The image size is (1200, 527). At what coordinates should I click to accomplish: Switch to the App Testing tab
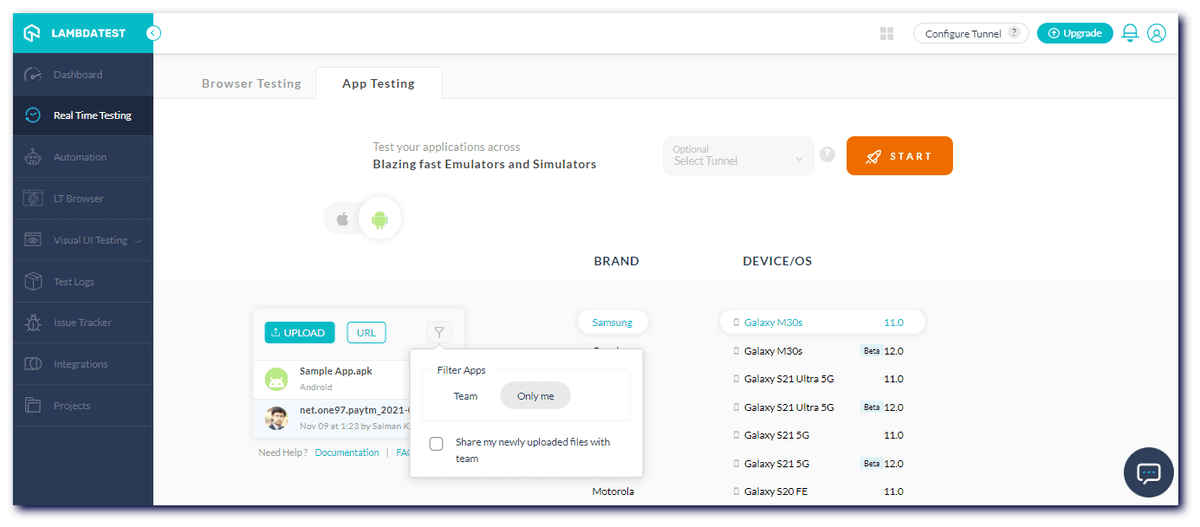point(378,84)
